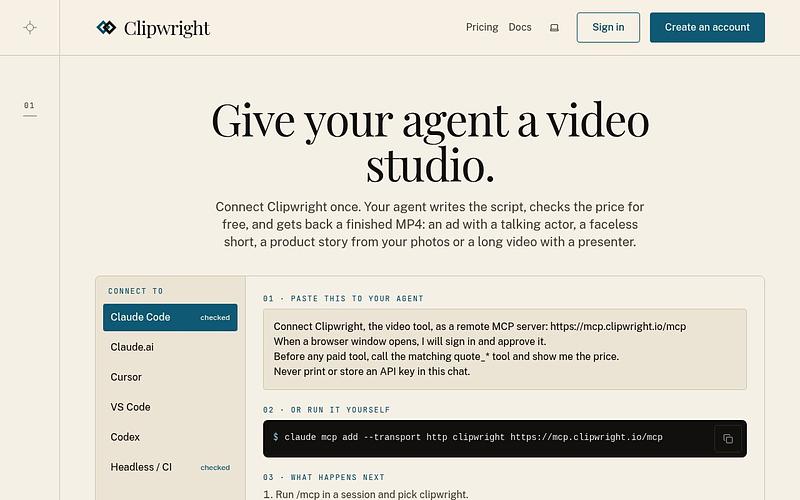Click the Clipwright diamond logo icon
Image resolution: width=800 pixels, height=500 pixels.
pyautogui.click(x=106, y=27)
